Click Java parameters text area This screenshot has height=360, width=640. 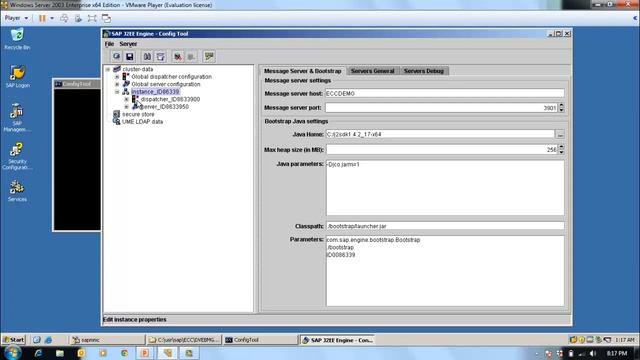(445, 188)
